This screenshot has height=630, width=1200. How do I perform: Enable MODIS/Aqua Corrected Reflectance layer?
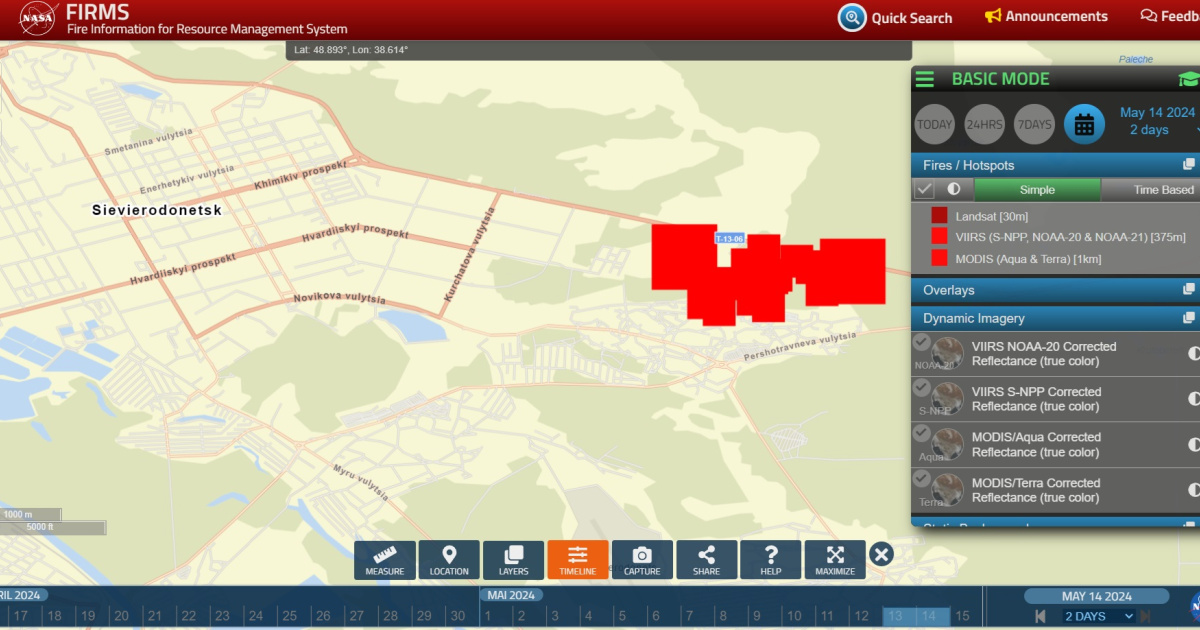coord(921,433)
